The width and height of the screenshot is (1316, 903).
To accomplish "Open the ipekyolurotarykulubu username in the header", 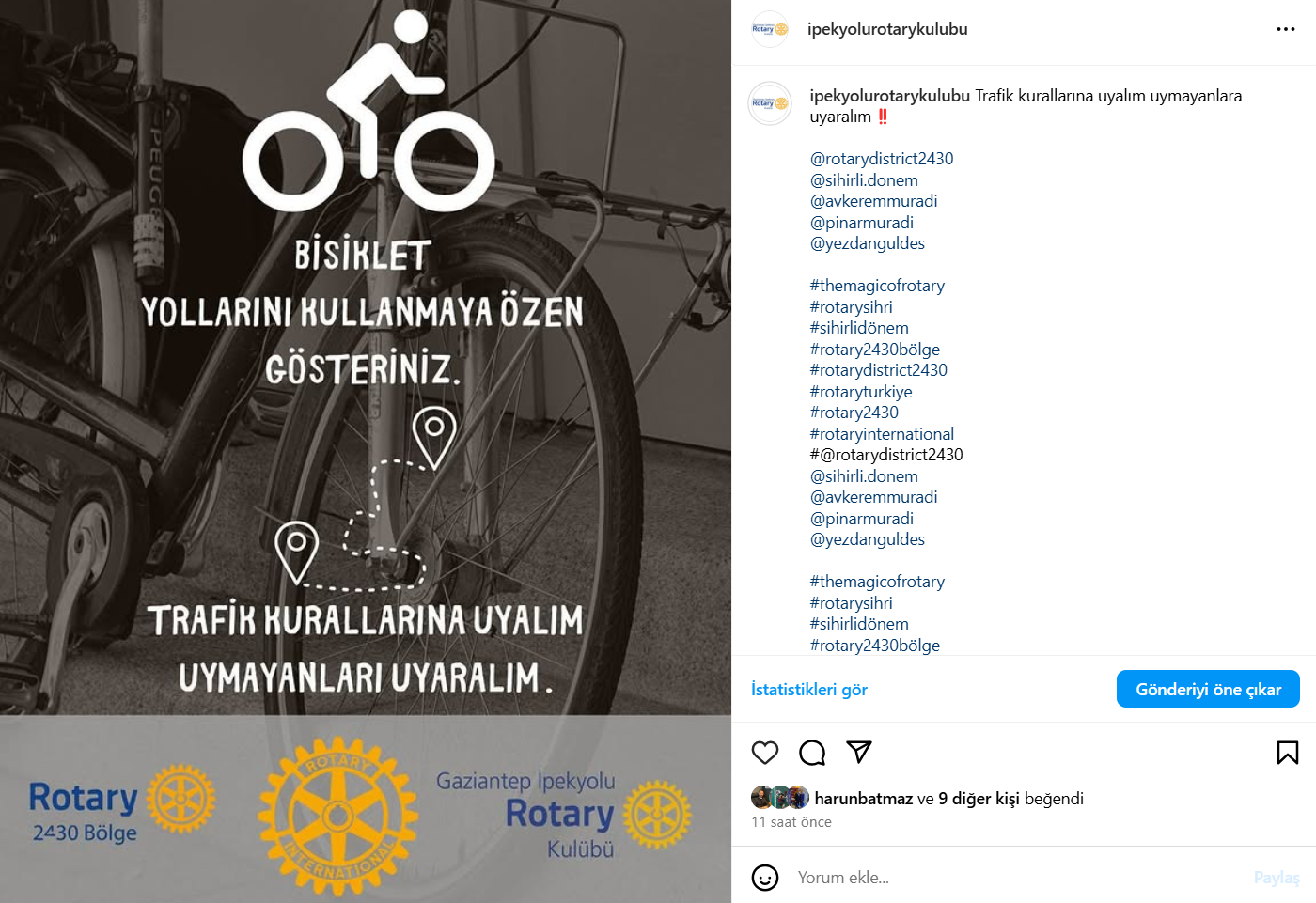I will 887,29.
